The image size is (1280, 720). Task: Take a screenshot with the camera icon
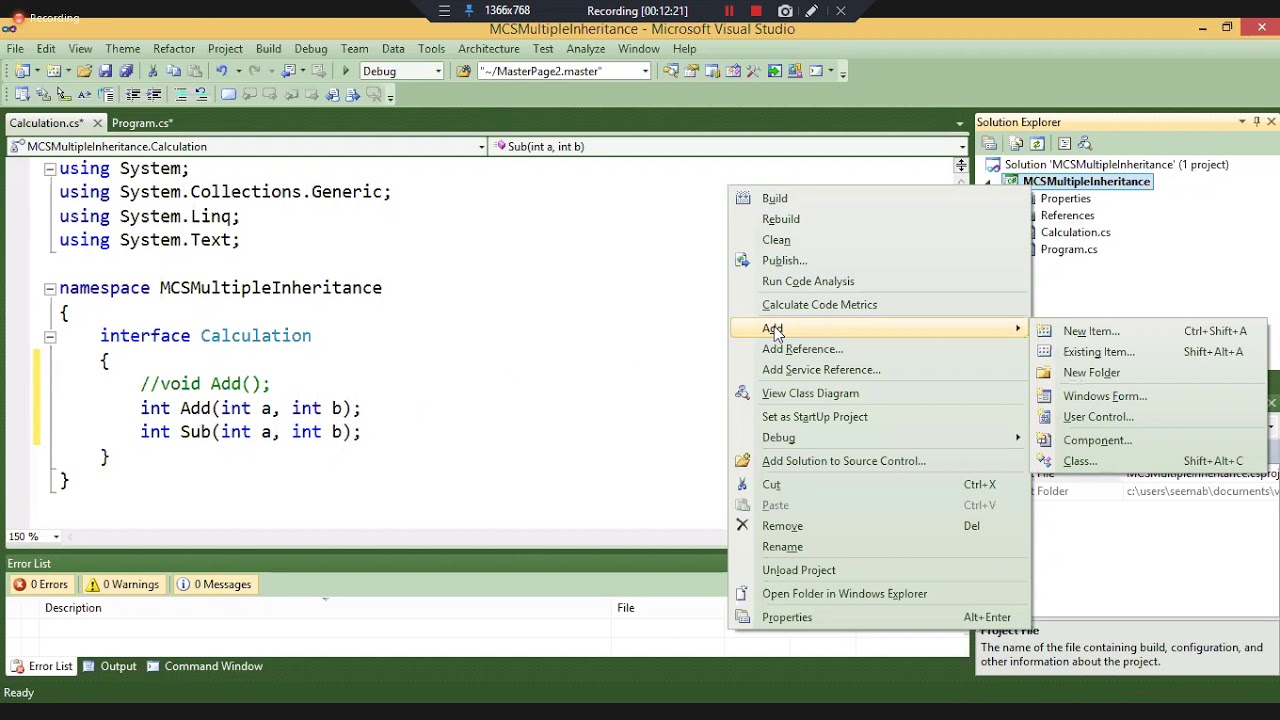785,11
